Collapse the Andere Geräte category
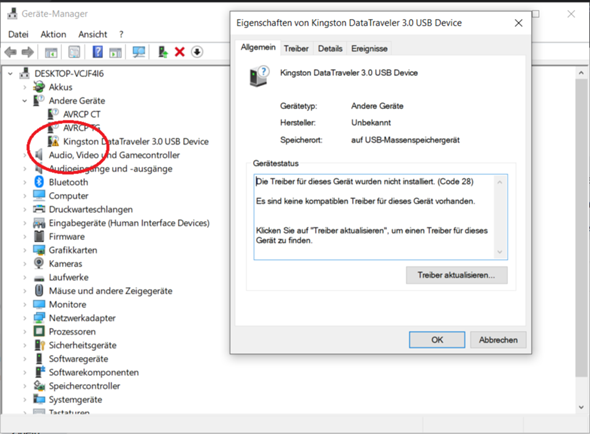Image resolution: width=590 pixels, height=434 pixels. coord(25,101)
